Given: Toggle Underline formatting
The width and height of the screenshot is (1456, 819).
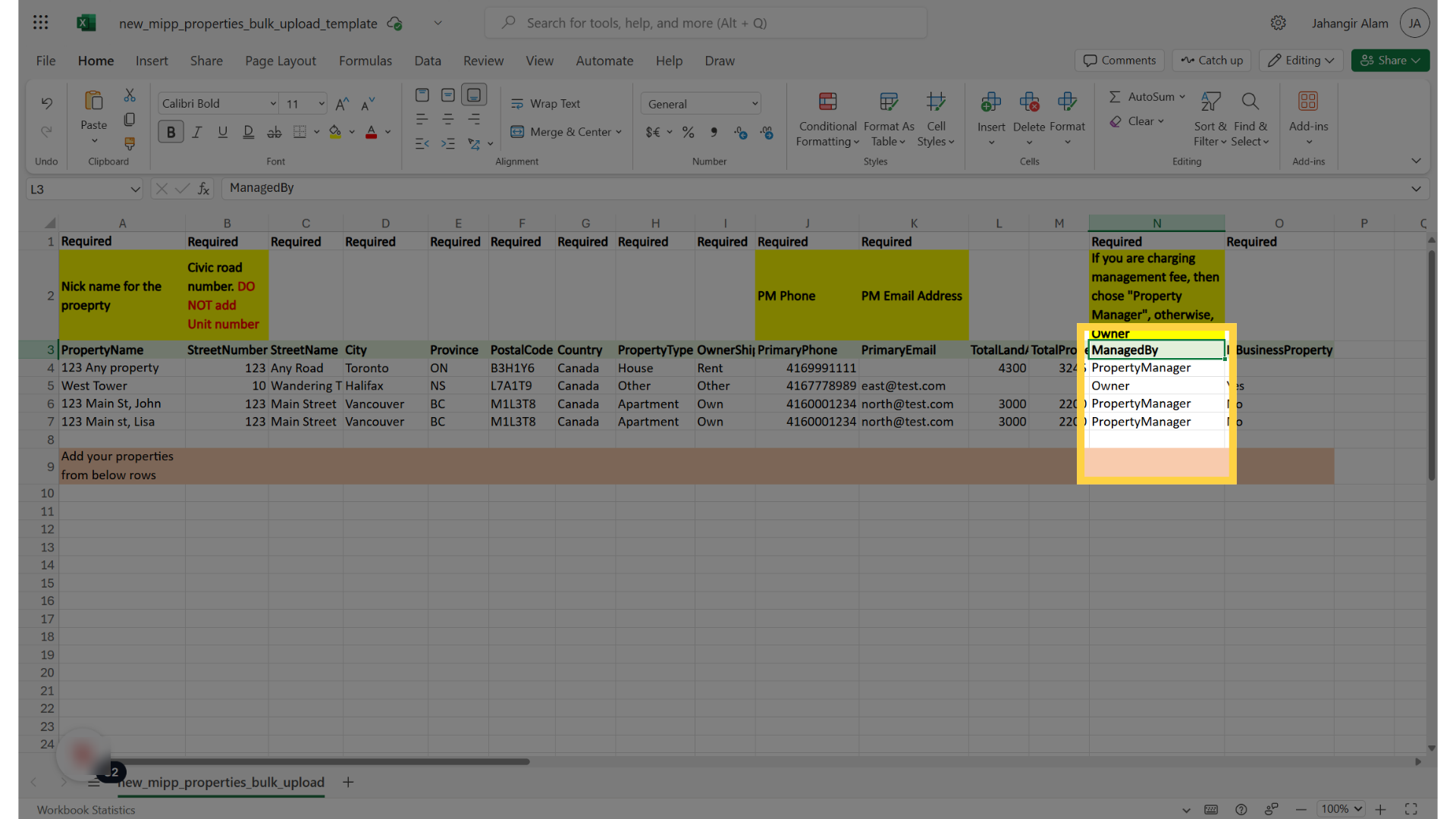Looking at the screenshot, I should [x=222, y=132].
